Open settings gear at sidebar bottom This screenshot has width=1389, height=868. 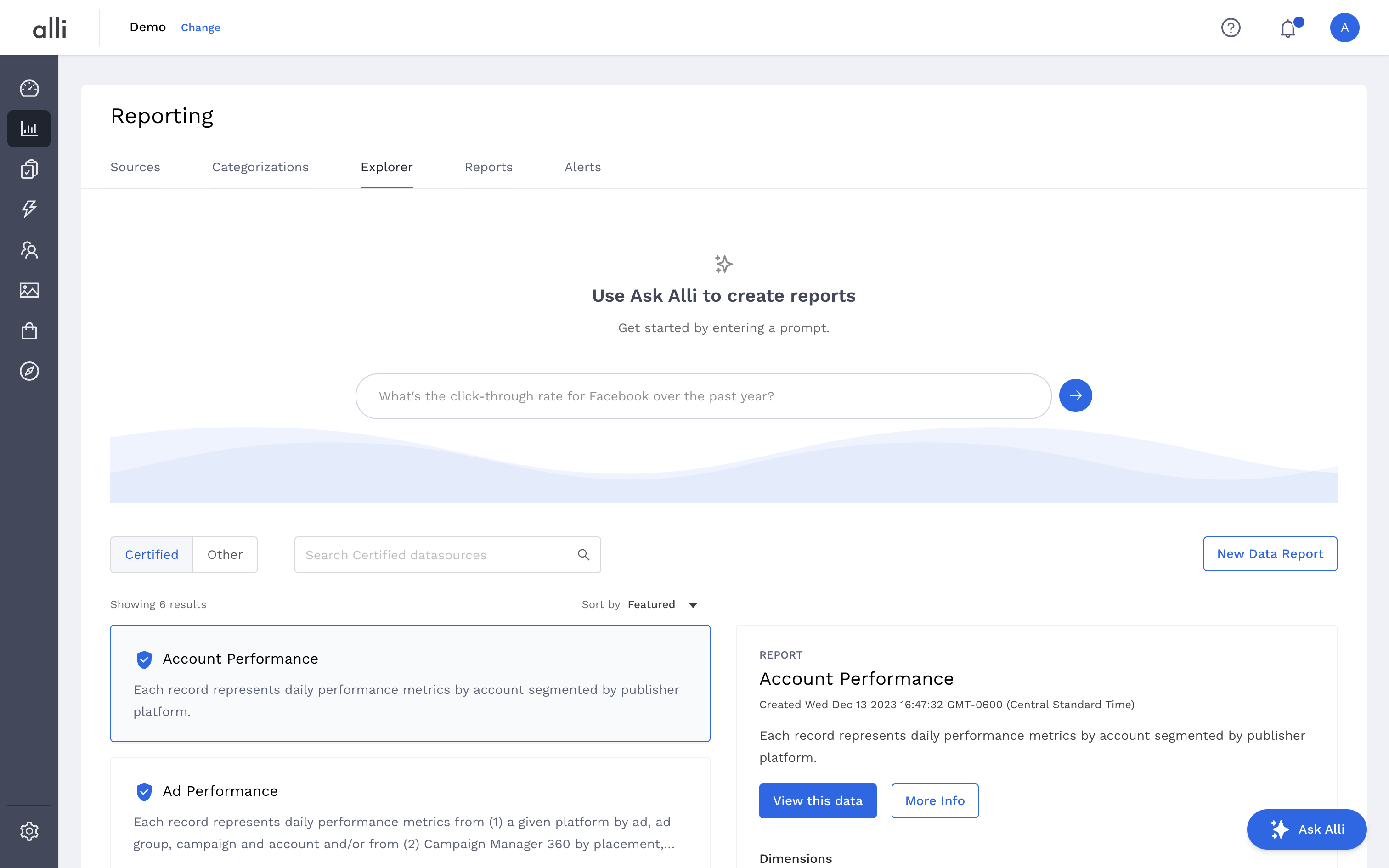28,831
